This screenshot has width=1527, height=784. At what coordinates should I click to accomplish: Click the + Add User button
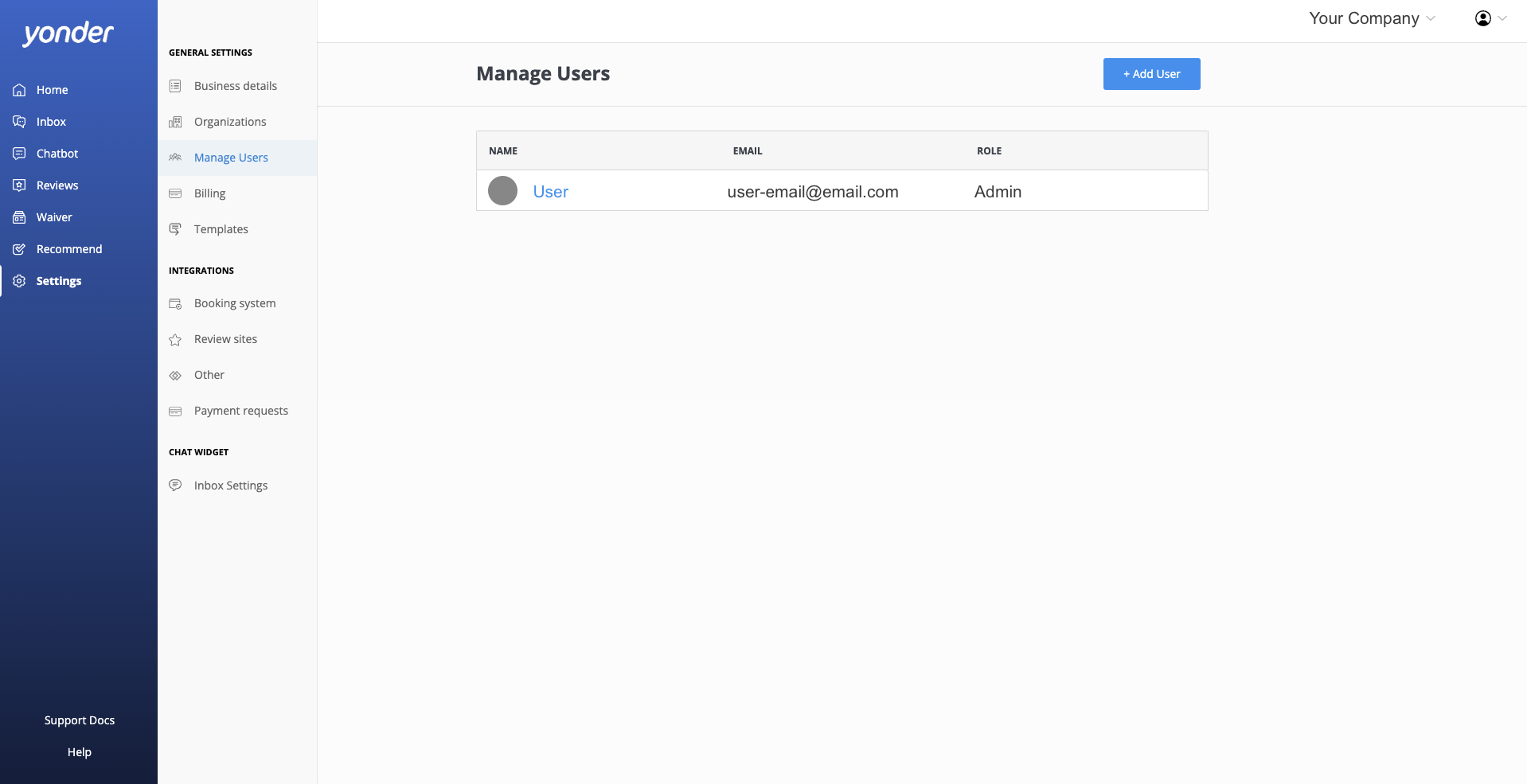click(x=1151, y=74)
